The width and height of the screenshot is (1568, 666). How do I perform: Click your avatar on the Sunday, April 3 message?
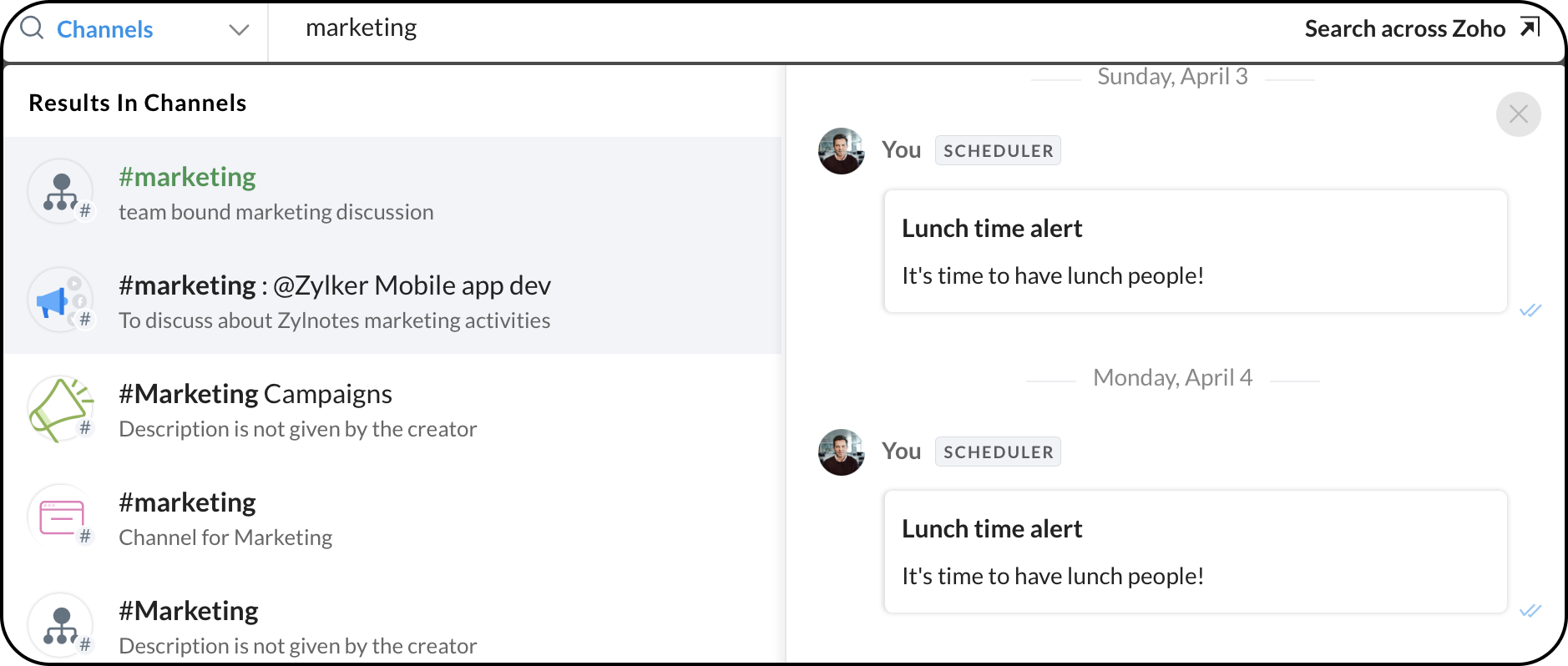tap(841, 151)
